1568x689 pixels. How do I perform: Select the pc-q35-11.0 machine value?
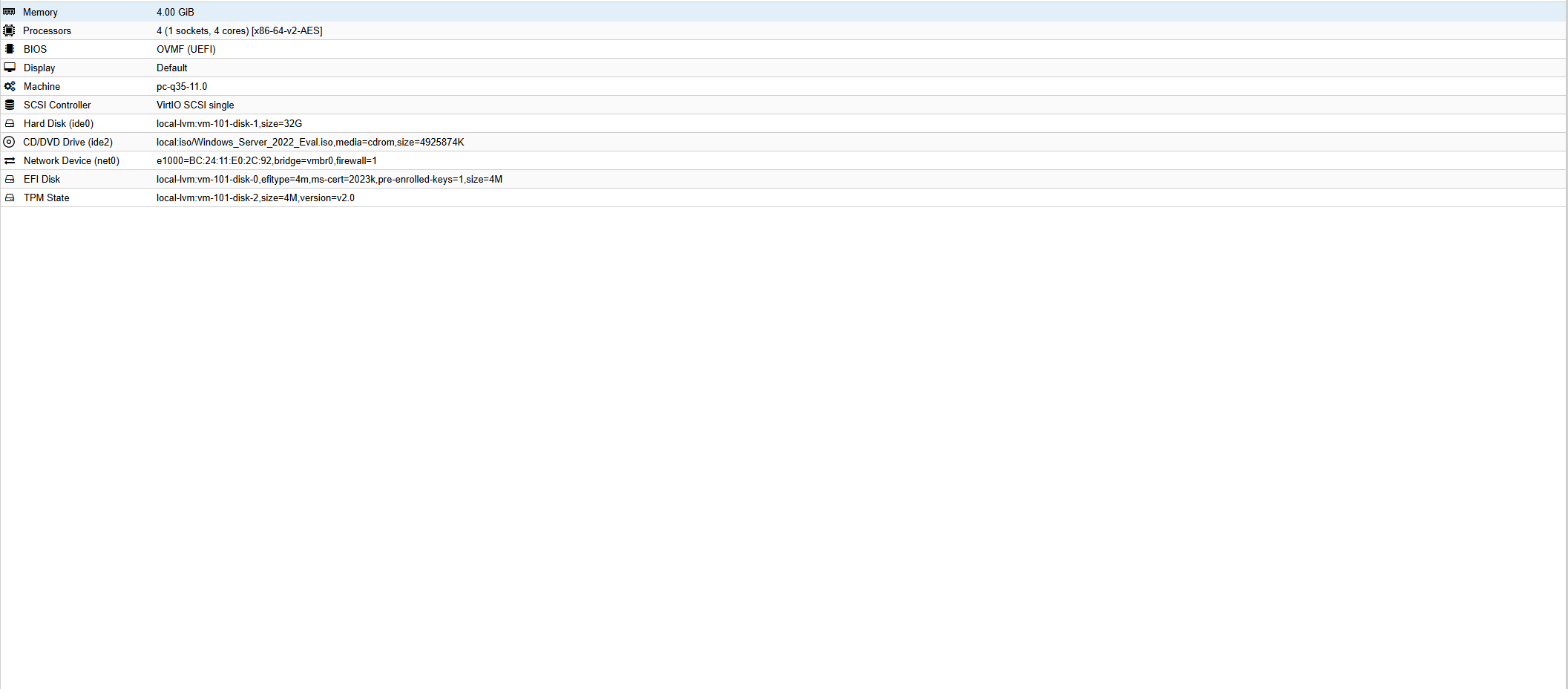click(182, 86)
